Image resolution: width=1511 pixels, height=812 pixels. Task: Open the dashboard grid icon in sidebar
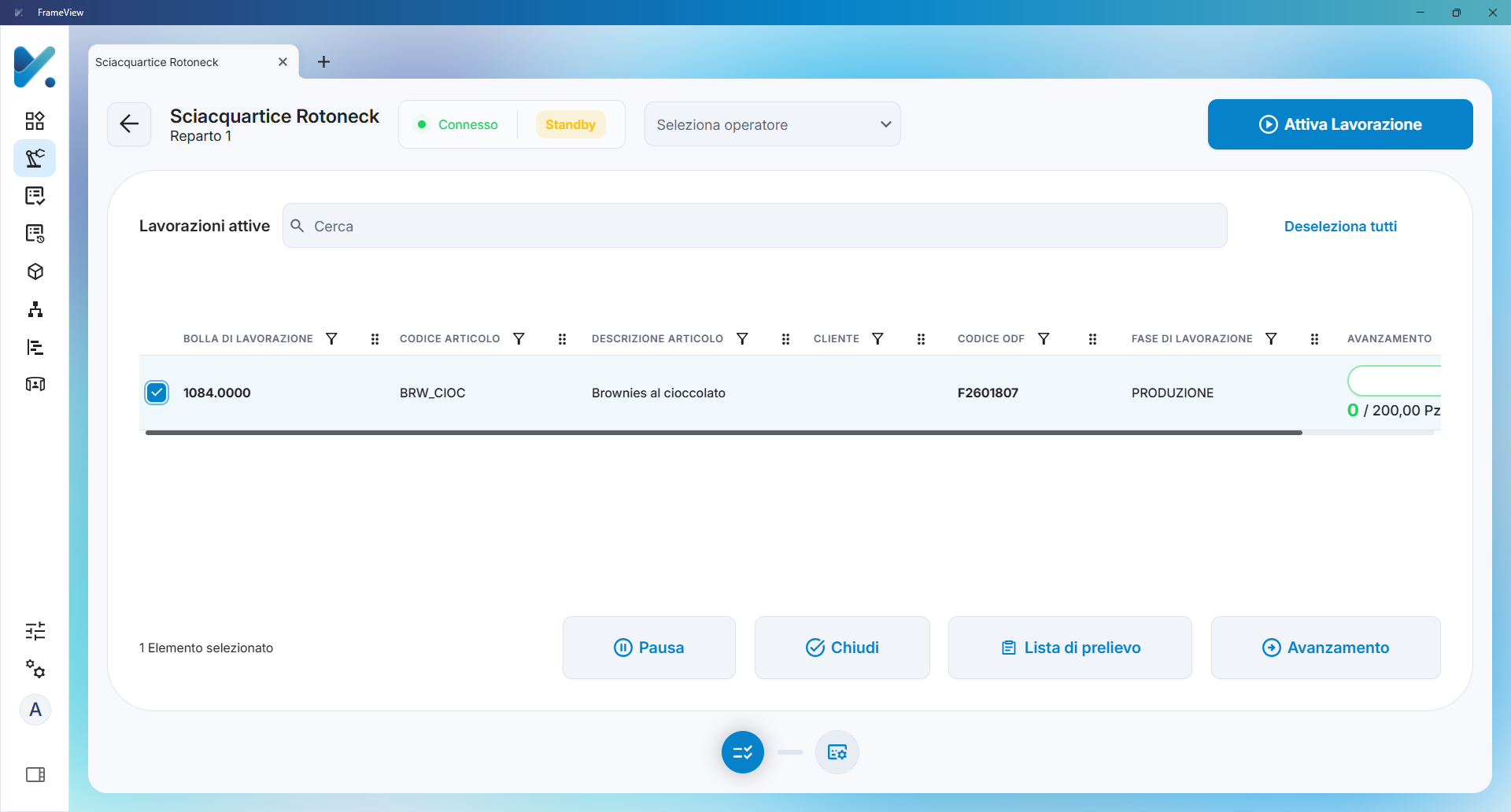pyautogui.click(x=35, y=120)
